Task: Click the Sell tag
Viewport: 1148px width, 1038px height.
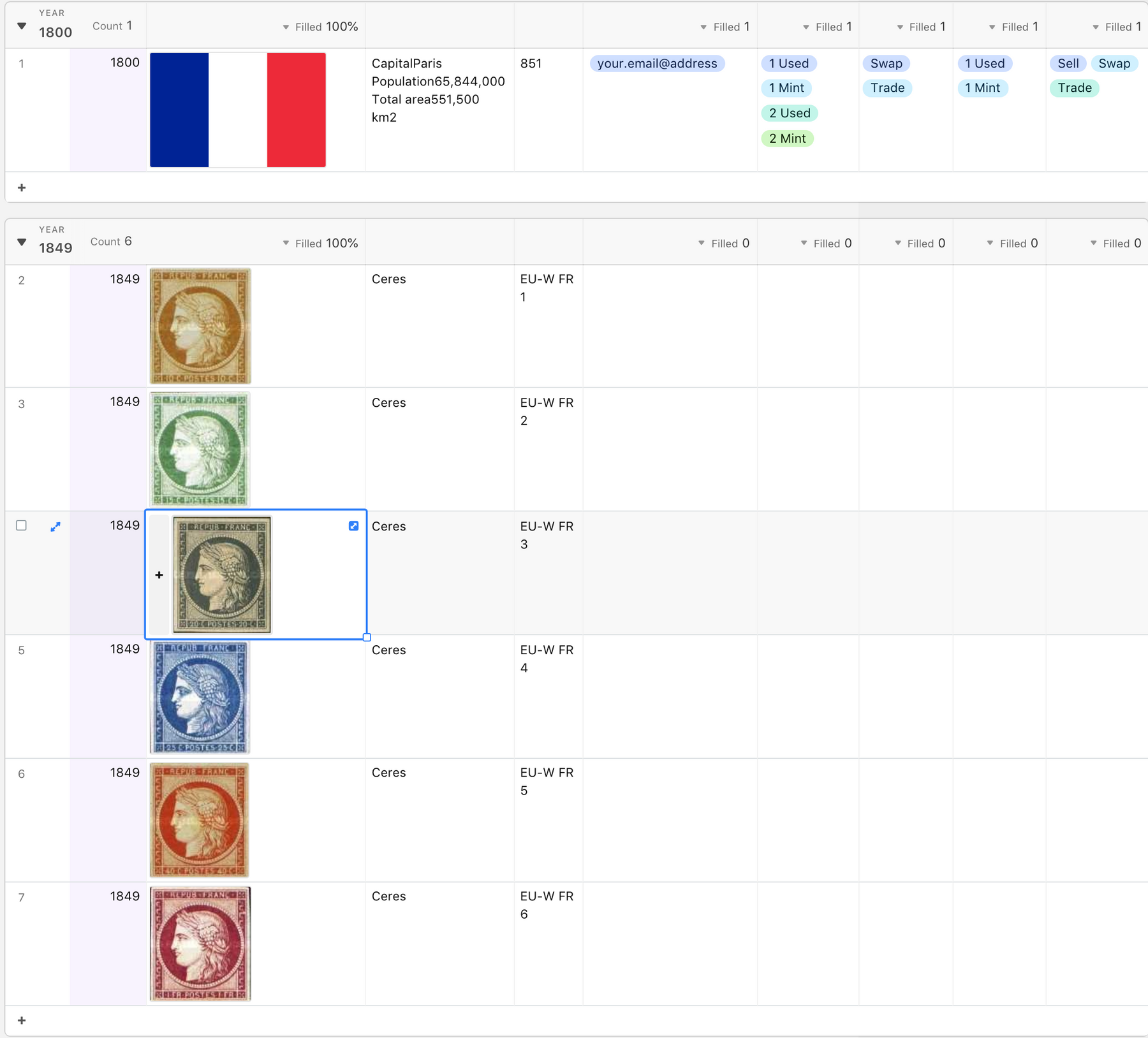Action: pos(1068,64)
